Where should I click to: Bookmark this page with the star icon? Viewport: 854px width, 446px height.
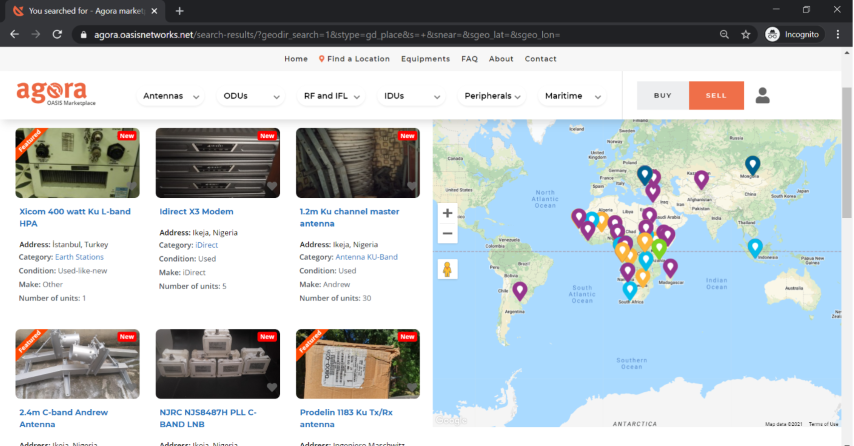pyautogui.click(x=746, y=34)
